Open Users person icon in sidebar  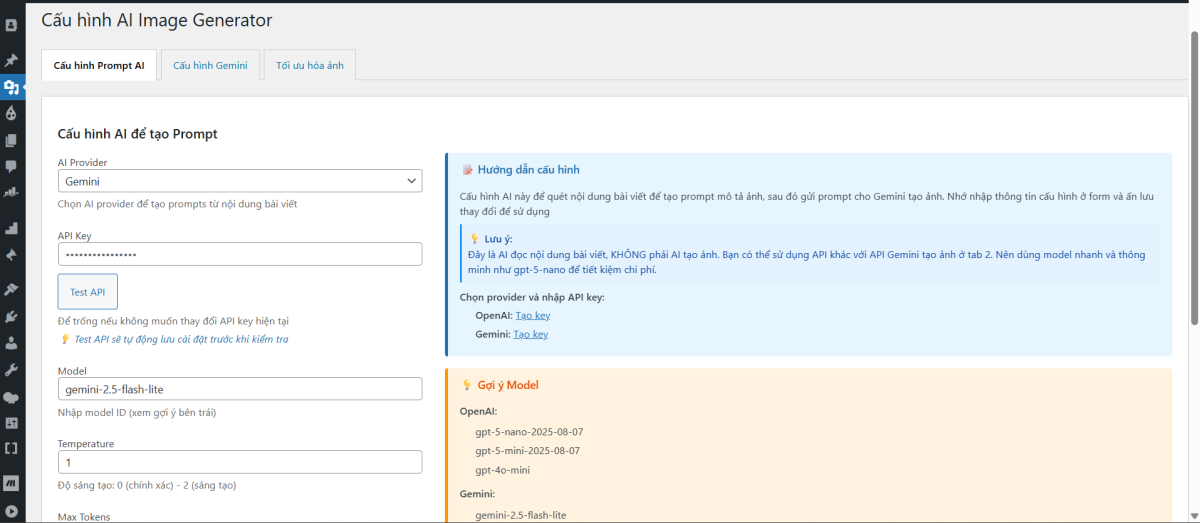11,343
